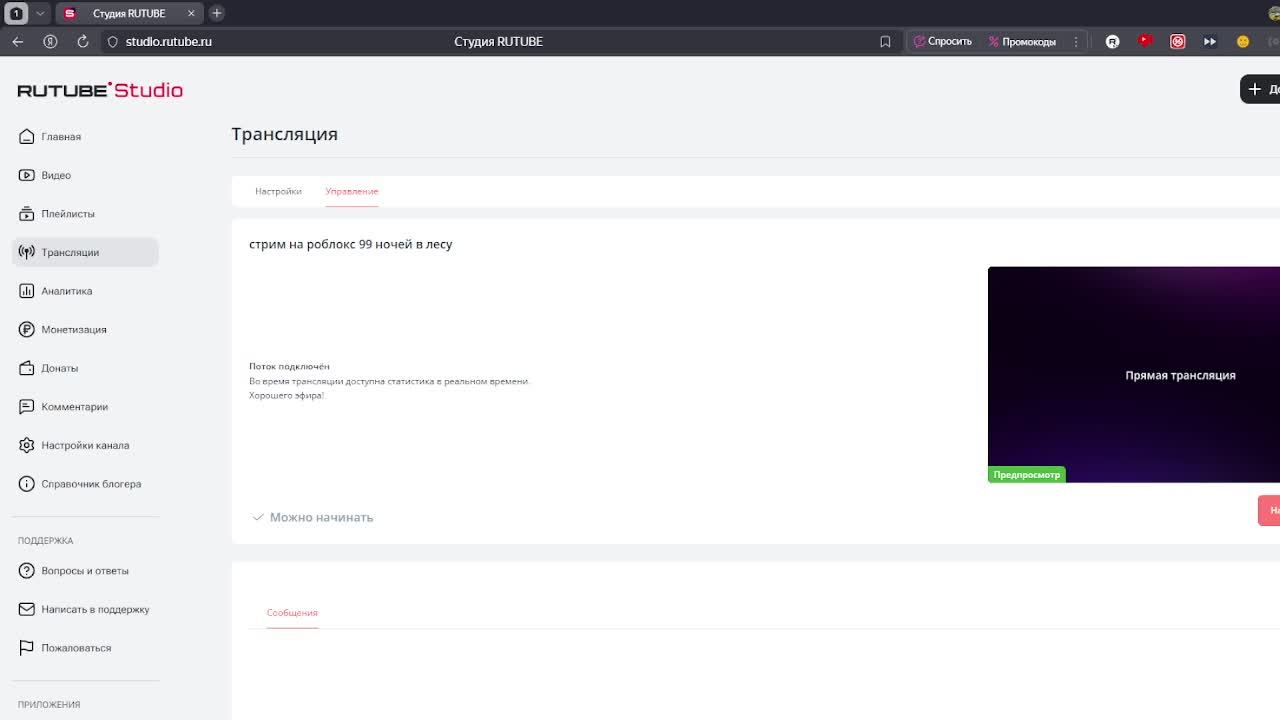Image resolution: width=1280 pixels, height=720 pixels.
Task: Reload the page with refresh icon
Action: coord(83,41)
